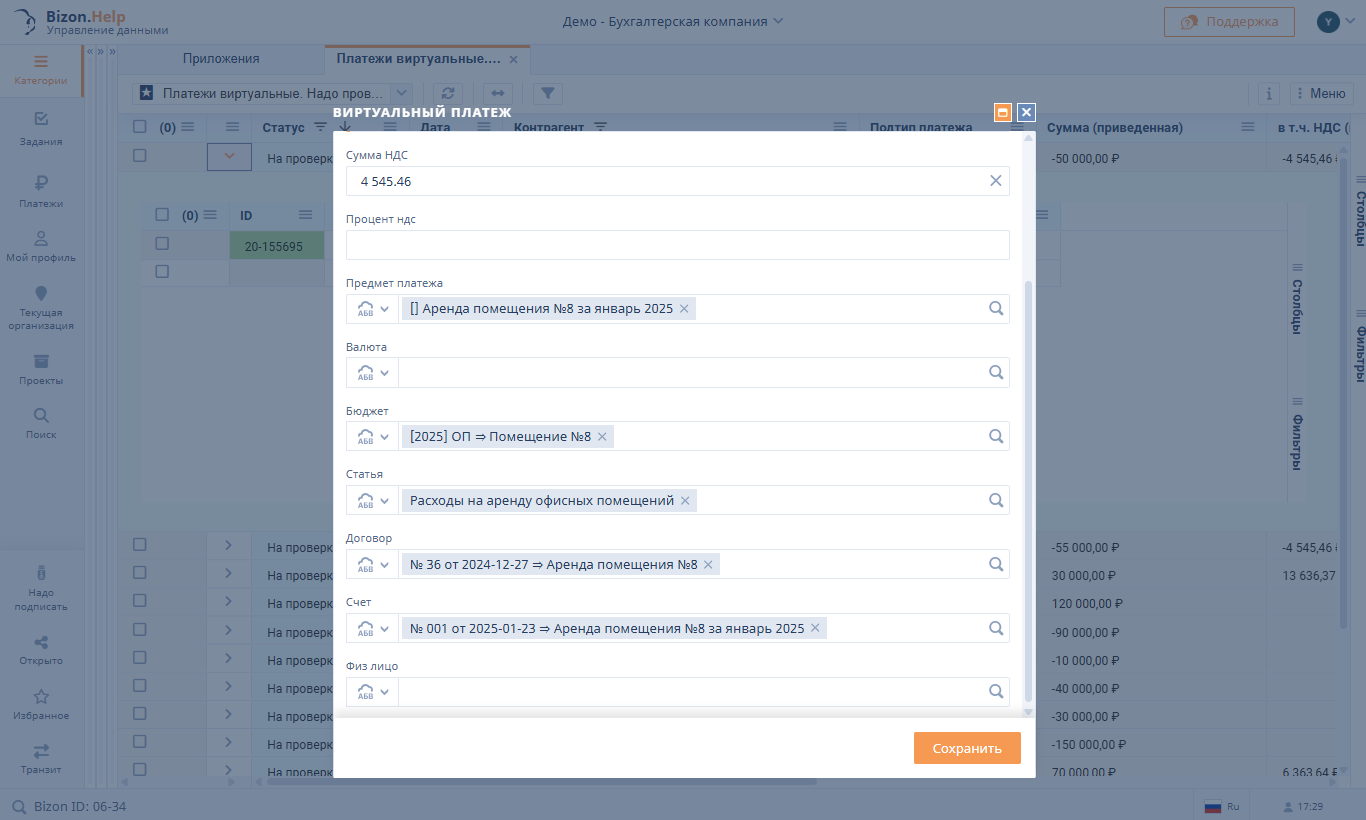
Task: Open the Валюта field type dropdown
Action: (x=372, y=373)
